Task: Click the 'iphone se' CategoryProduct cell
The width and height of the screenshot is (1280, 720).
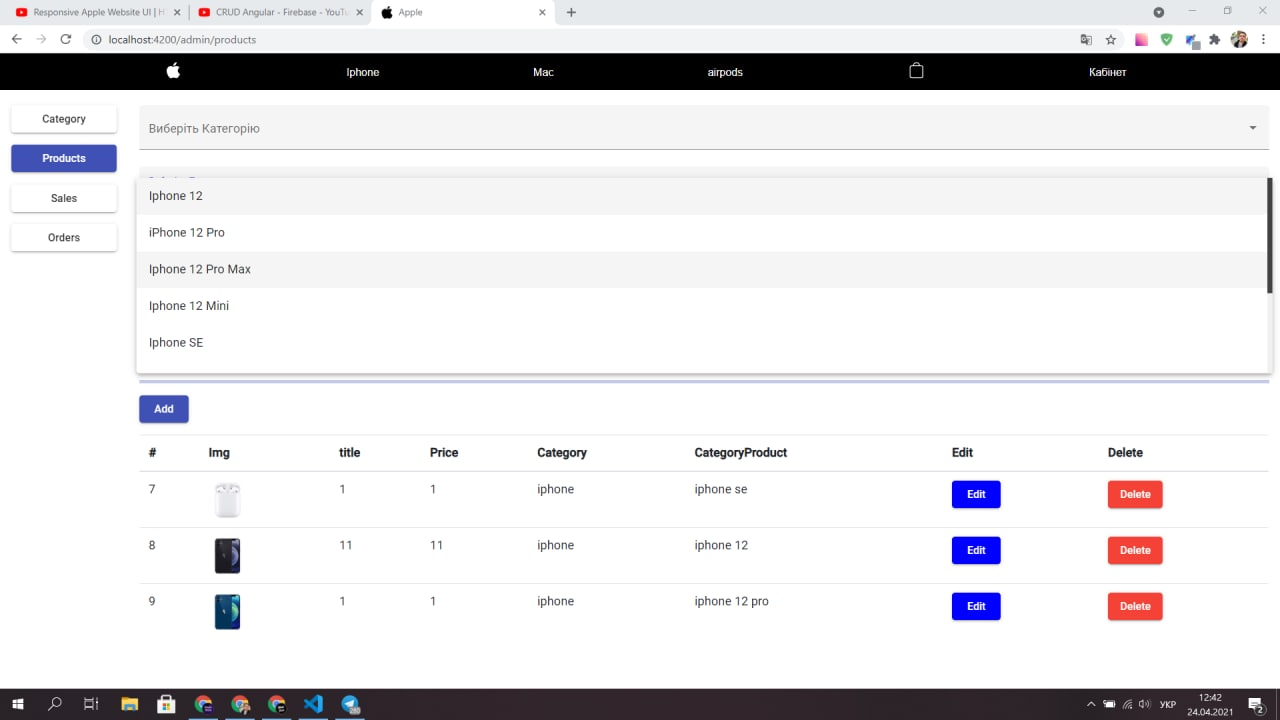Action: 721,489
